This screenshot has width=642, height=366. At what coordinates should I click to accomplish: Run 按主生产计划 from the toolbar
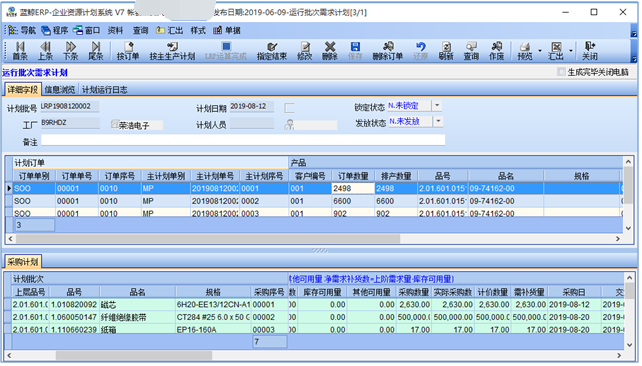tap(172, 51)
